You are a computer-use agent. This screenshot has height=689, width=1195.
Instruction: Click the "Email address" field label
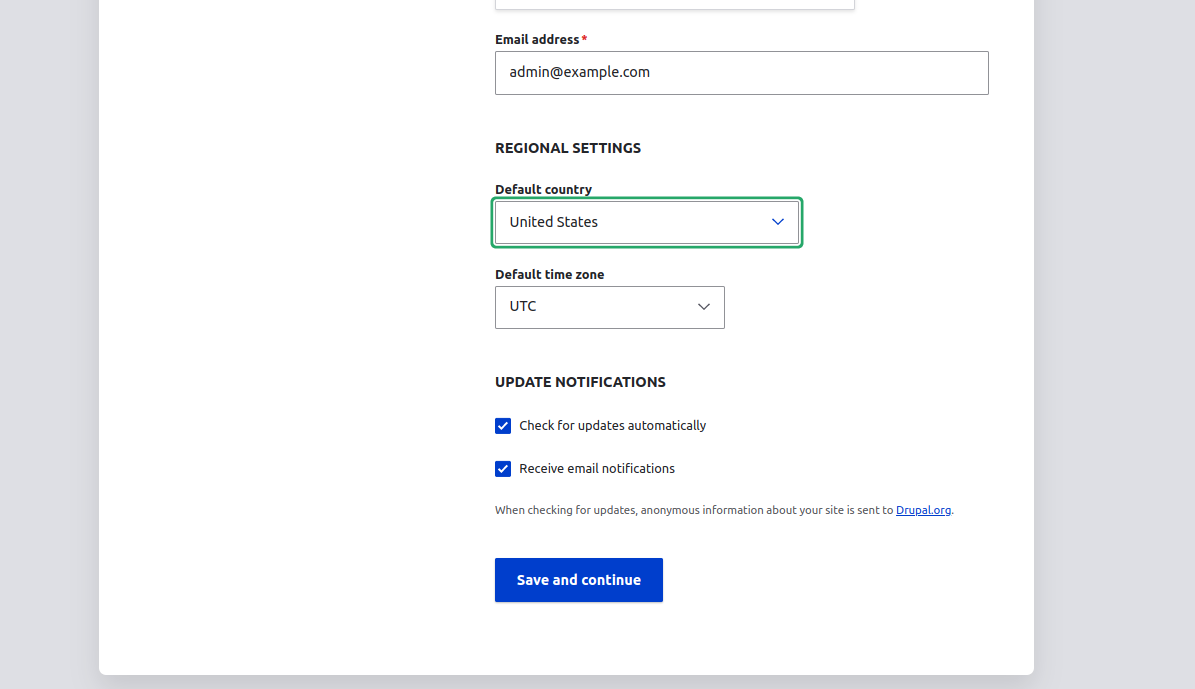(537, 39)
